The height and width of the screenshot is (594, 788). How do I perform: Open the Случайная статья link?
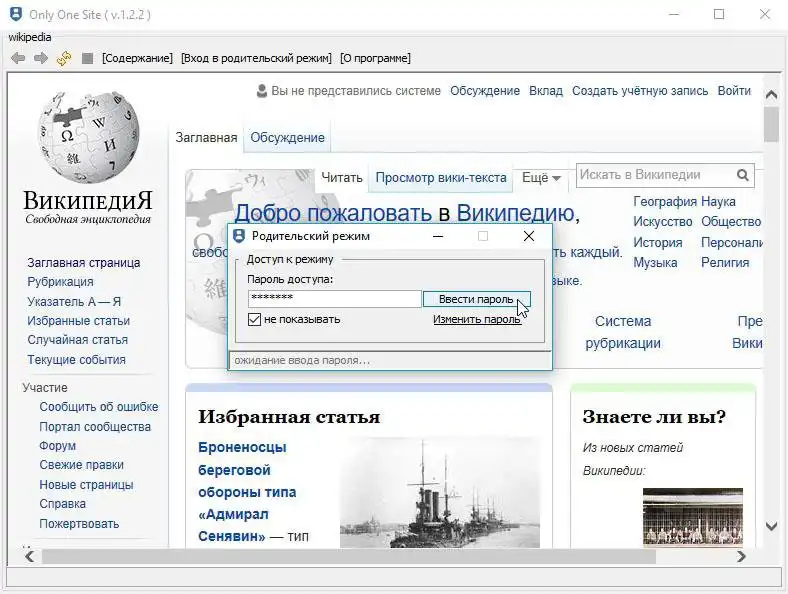click(x=77, y=340)
